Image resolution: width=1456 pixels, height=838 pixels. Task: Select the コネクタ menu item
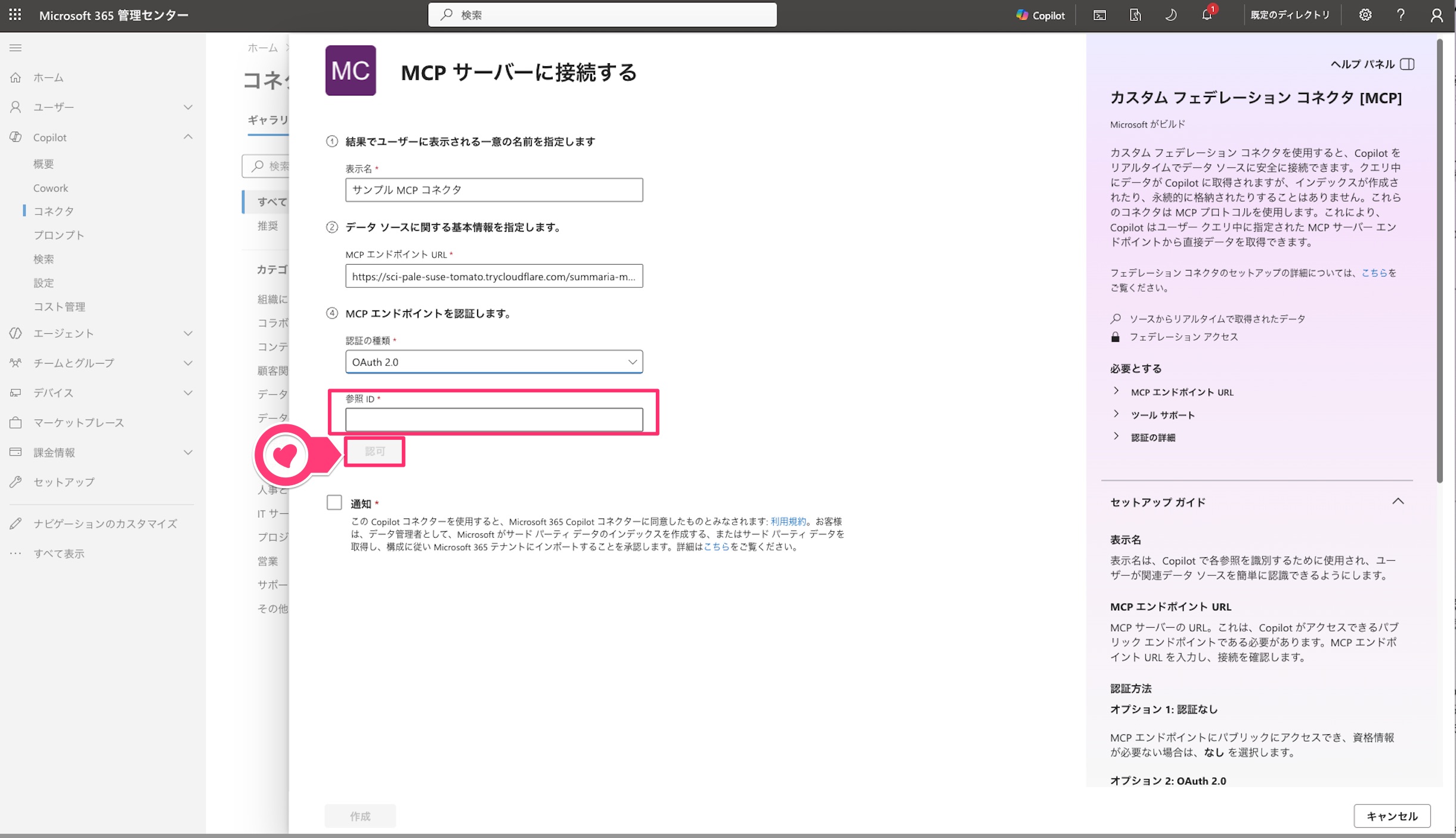(54, 211)
